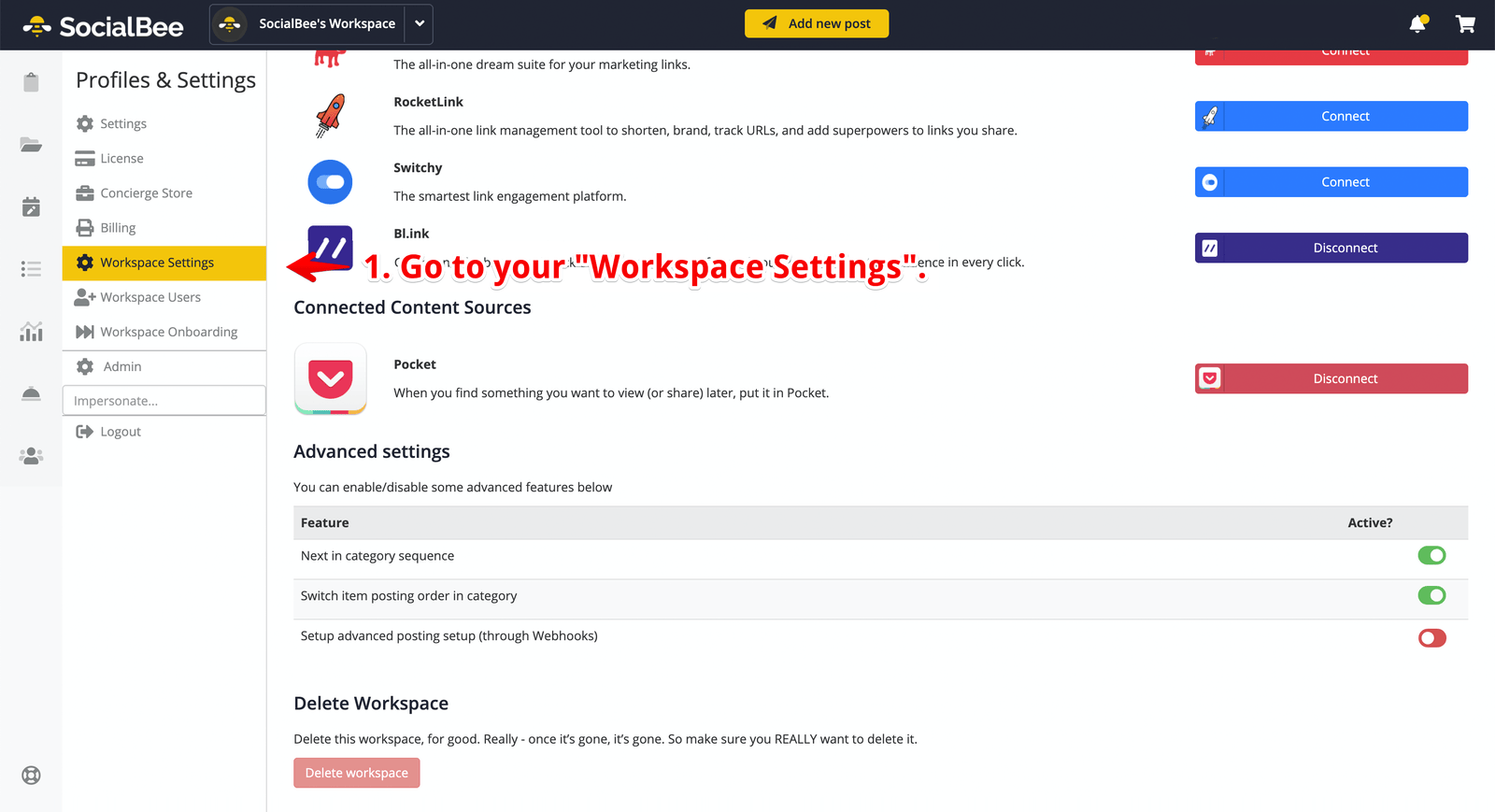Click the Settings gear icon in menu
Viewport: 1495px width, 812px height.
click(x=85, y=123)
